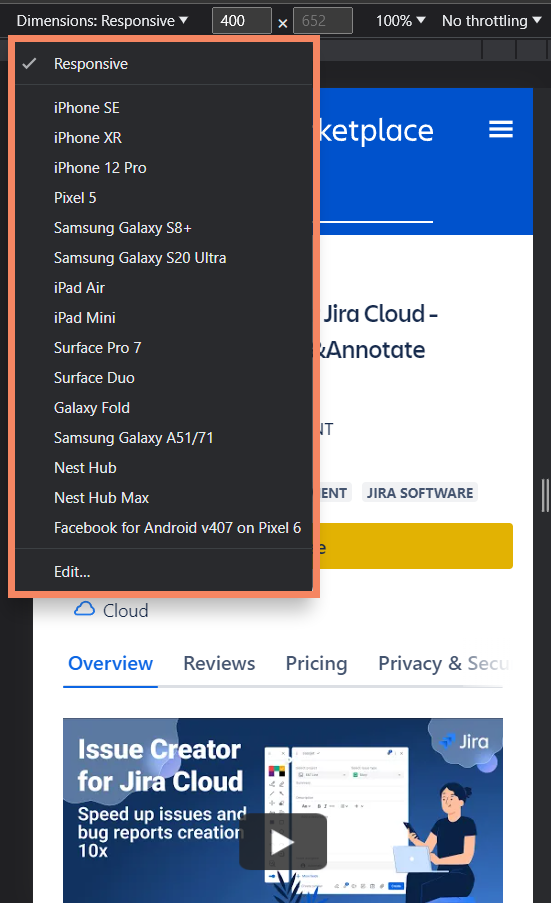Switch to the Reviews tab

point(219,663)
